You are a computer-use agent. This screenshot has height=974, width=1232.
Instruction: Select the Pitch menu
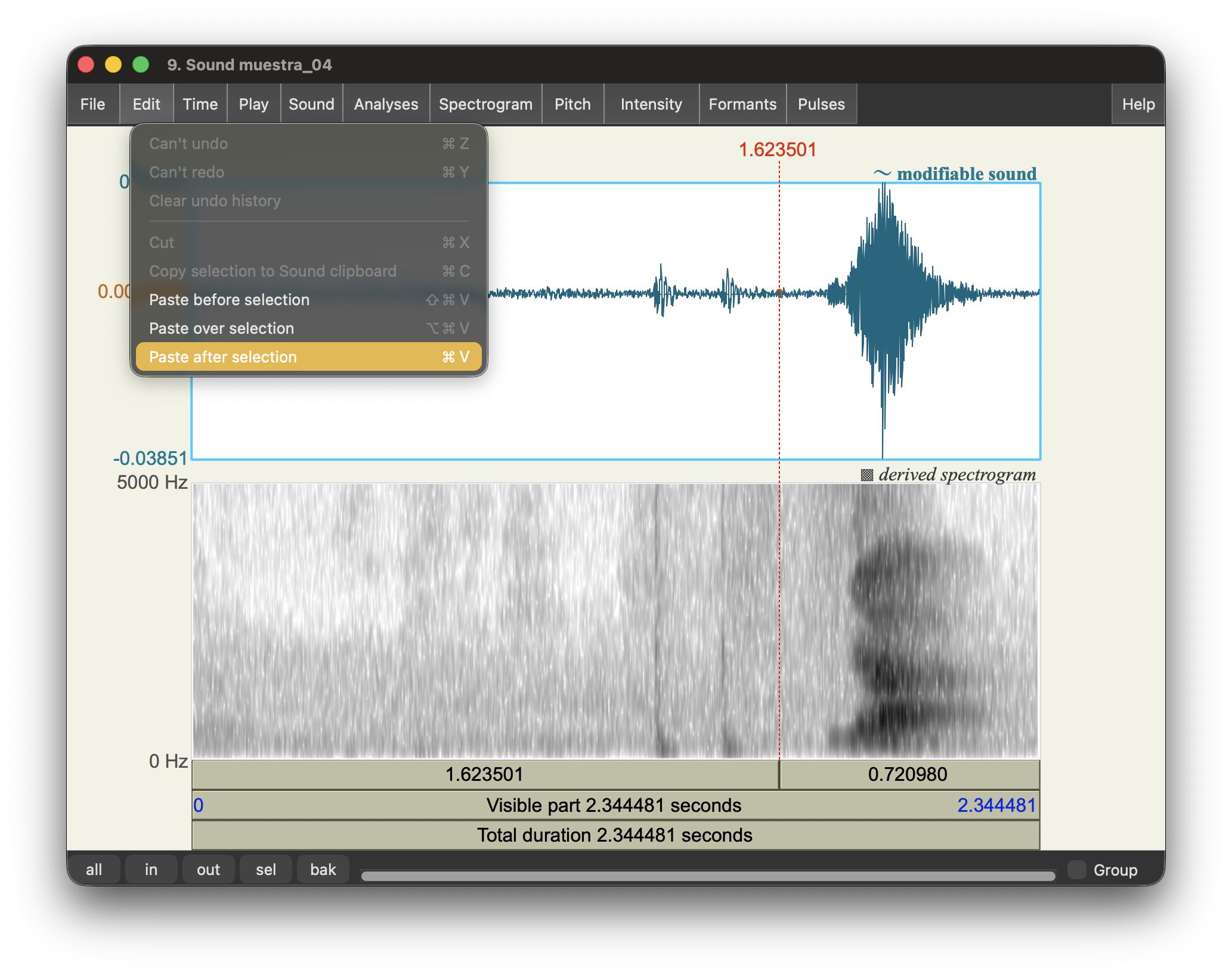[x=572, y=104]
